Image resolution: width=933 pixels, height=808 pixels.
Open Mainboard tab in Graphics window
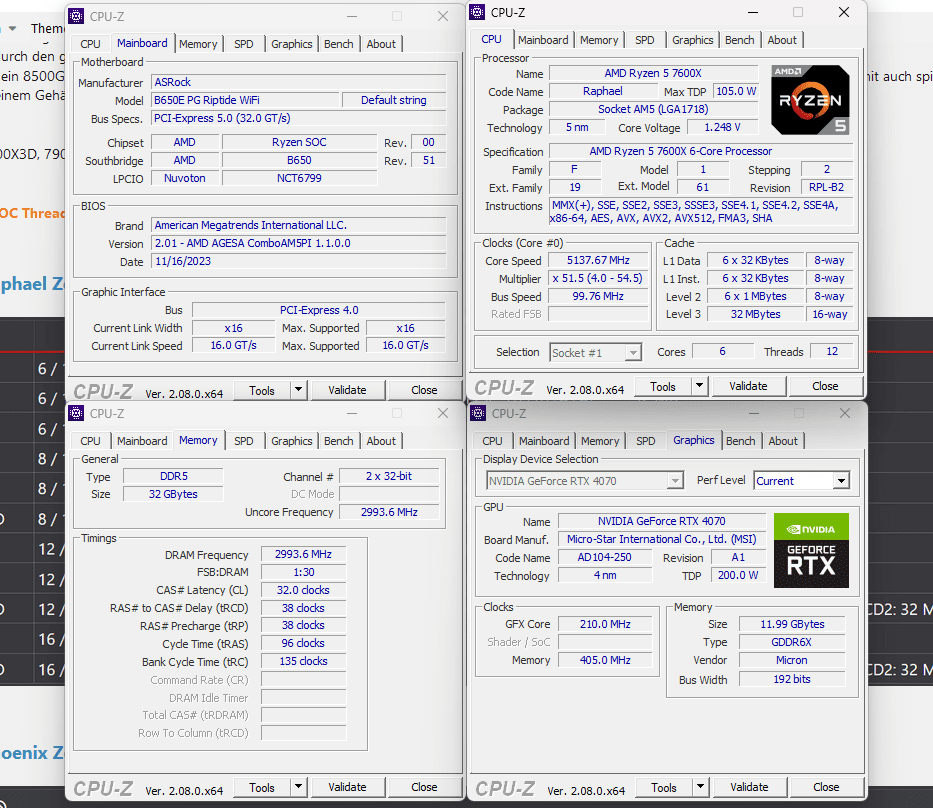(544, 441)
